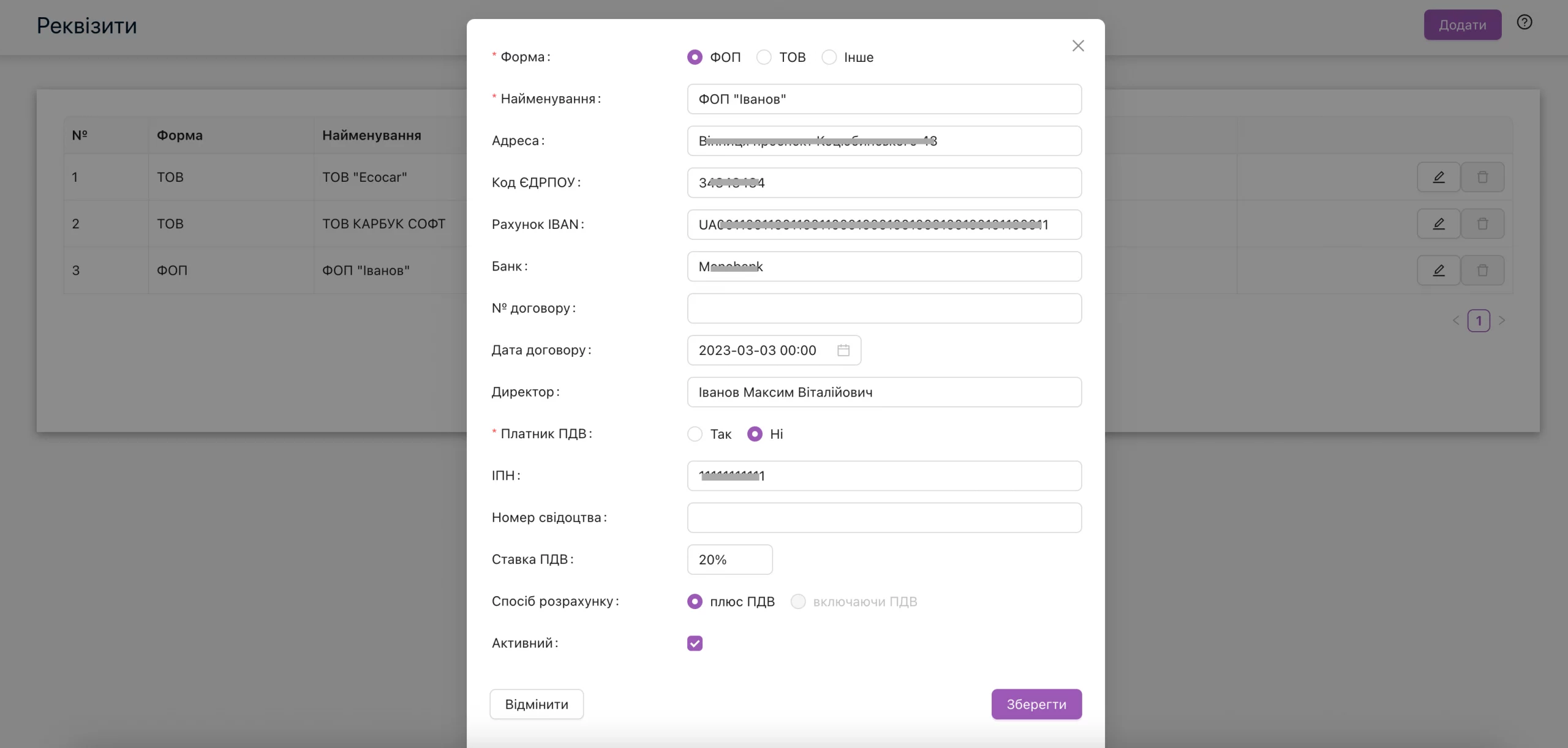Edit ТОВ КАРБУК СОФТ row pencil icon
The image size is (1568, 748).
point(1438,224)
